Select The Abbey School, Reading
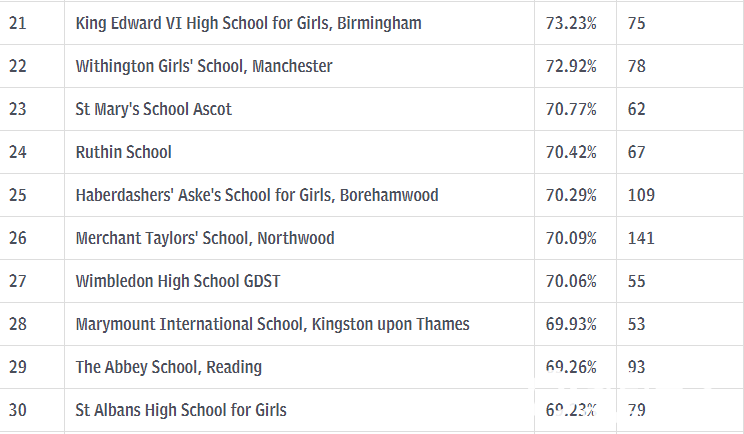This screenshot has width=744, height=434. click(x=168, y=367)
